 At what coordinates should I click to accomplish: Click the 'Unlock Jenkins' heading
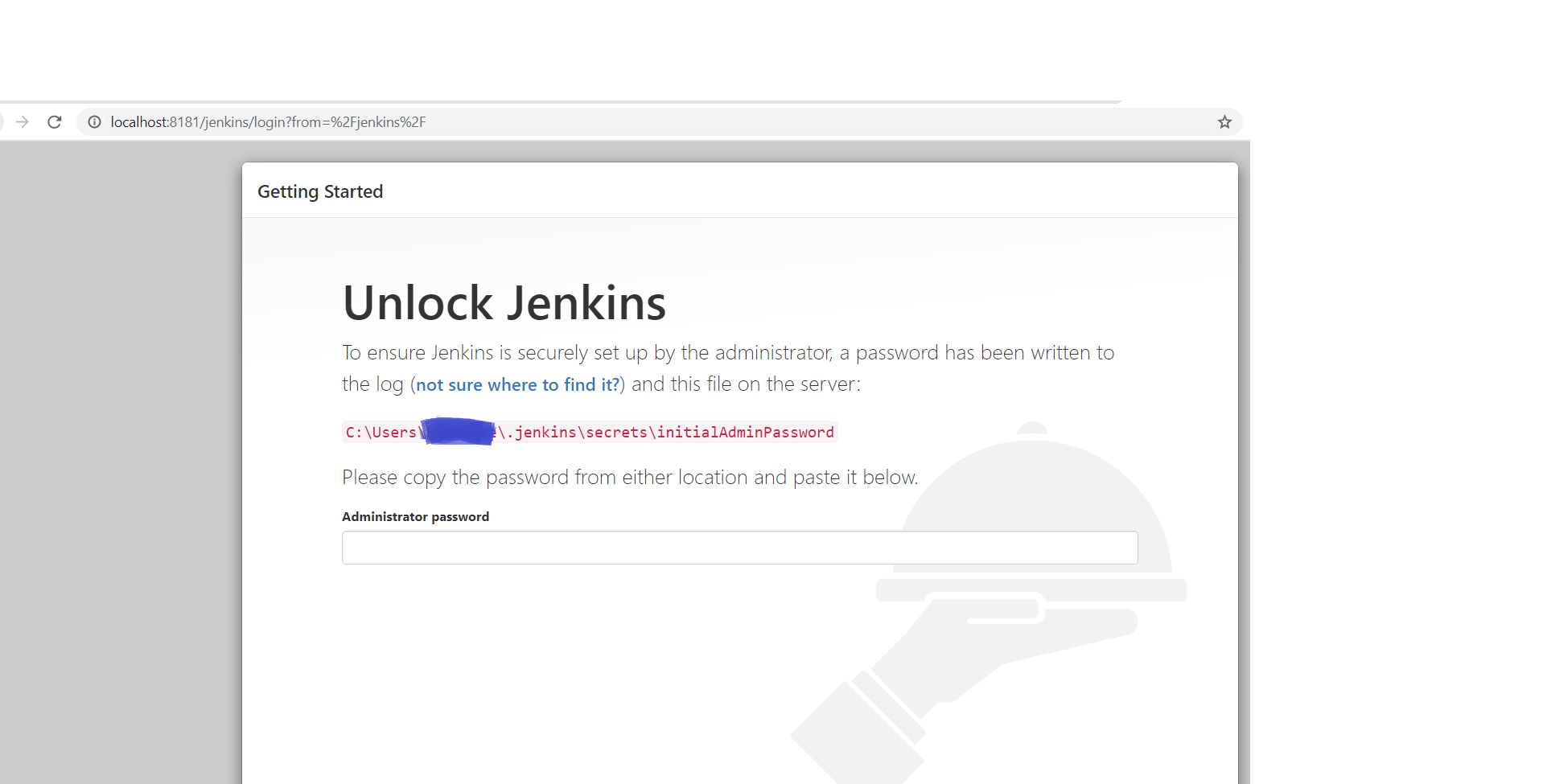pyautogui.click(x=504, y=303)
